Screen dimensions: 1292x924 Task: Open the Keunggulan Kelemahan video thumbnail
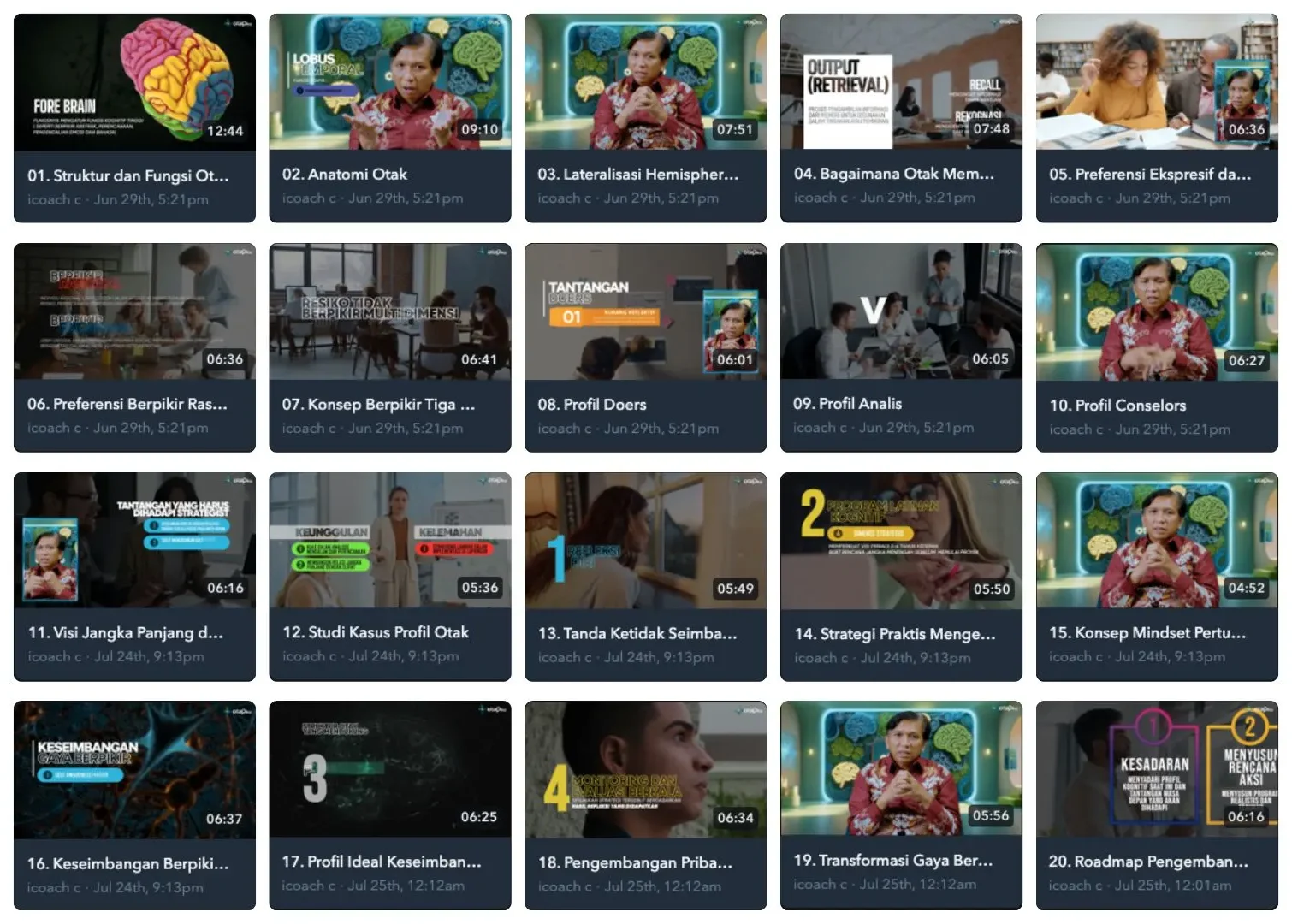[390, 541]
